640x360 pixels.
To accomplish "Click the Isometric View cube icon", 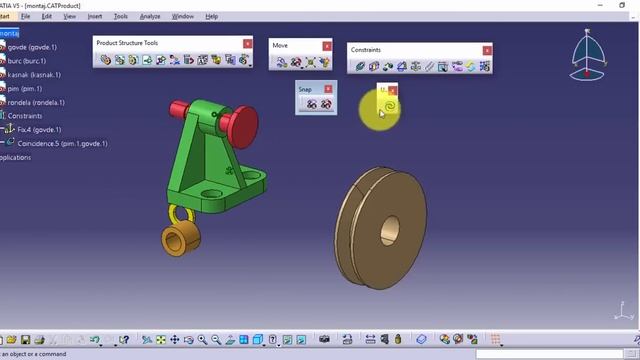I will tap(258, 340).
